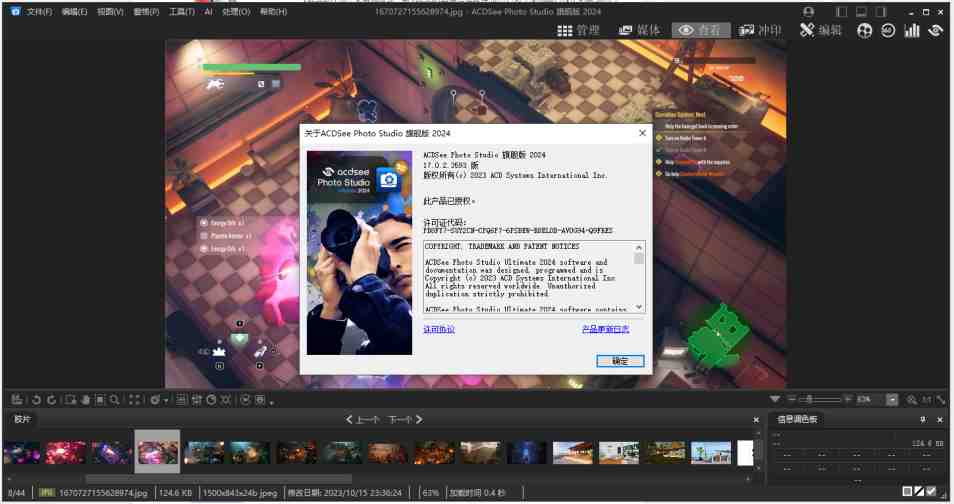This screenshot has height=504, width=954.
Task: Open the 编辑(E) menu
Action: tap(74, 12)
